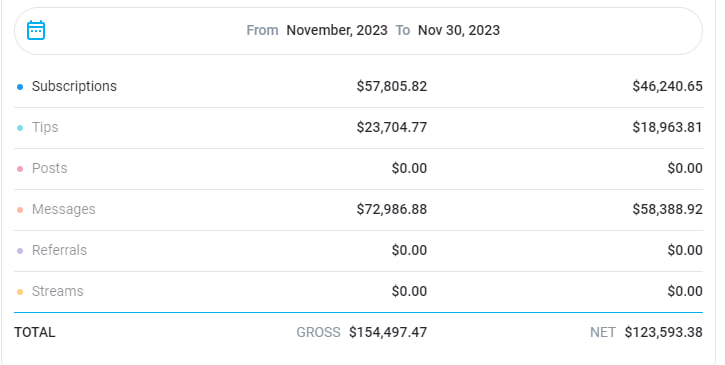Select the Messages earnings category
The height and width of the screenshot is (365, 725).
63,209
